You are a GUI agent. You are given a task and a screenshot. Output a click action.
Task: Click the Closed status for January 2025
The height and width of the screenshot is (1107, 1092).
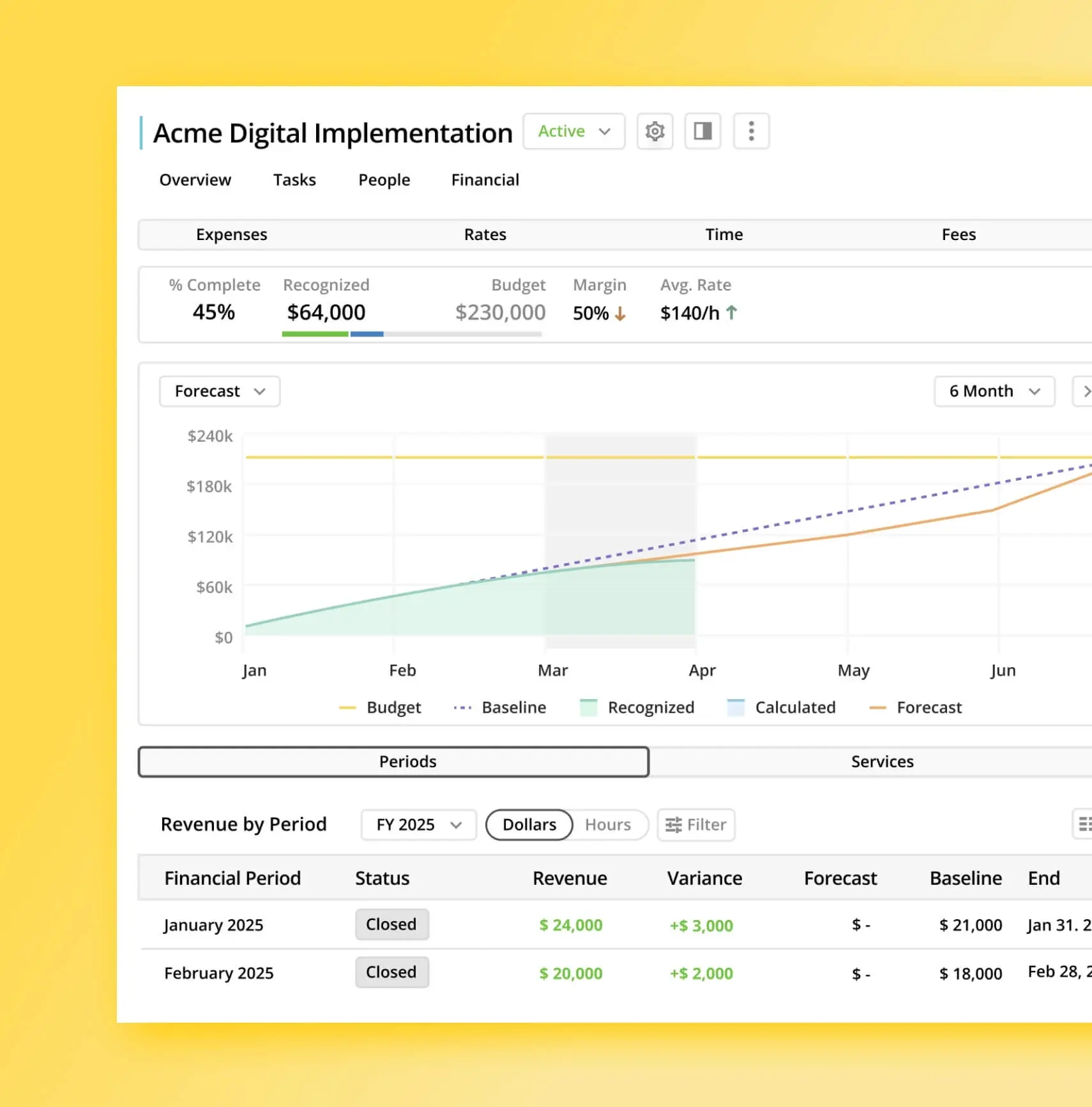pyautogui.click(x=391, y=924)
